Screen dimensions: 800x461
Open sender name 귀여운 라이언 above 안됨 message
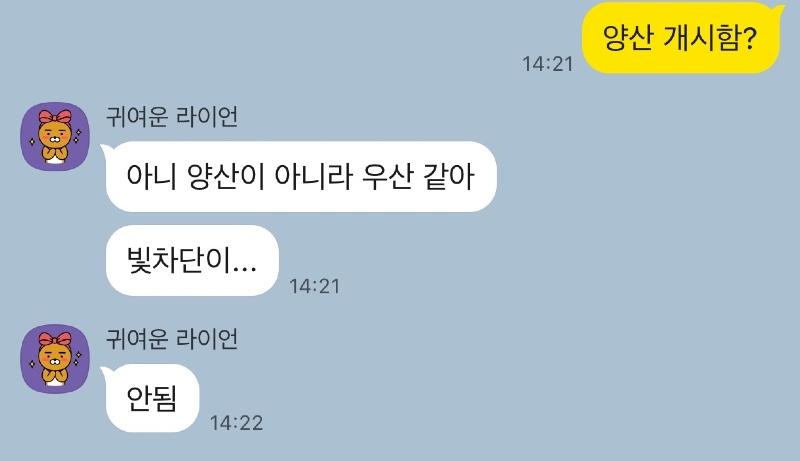(x=172, y=339)
